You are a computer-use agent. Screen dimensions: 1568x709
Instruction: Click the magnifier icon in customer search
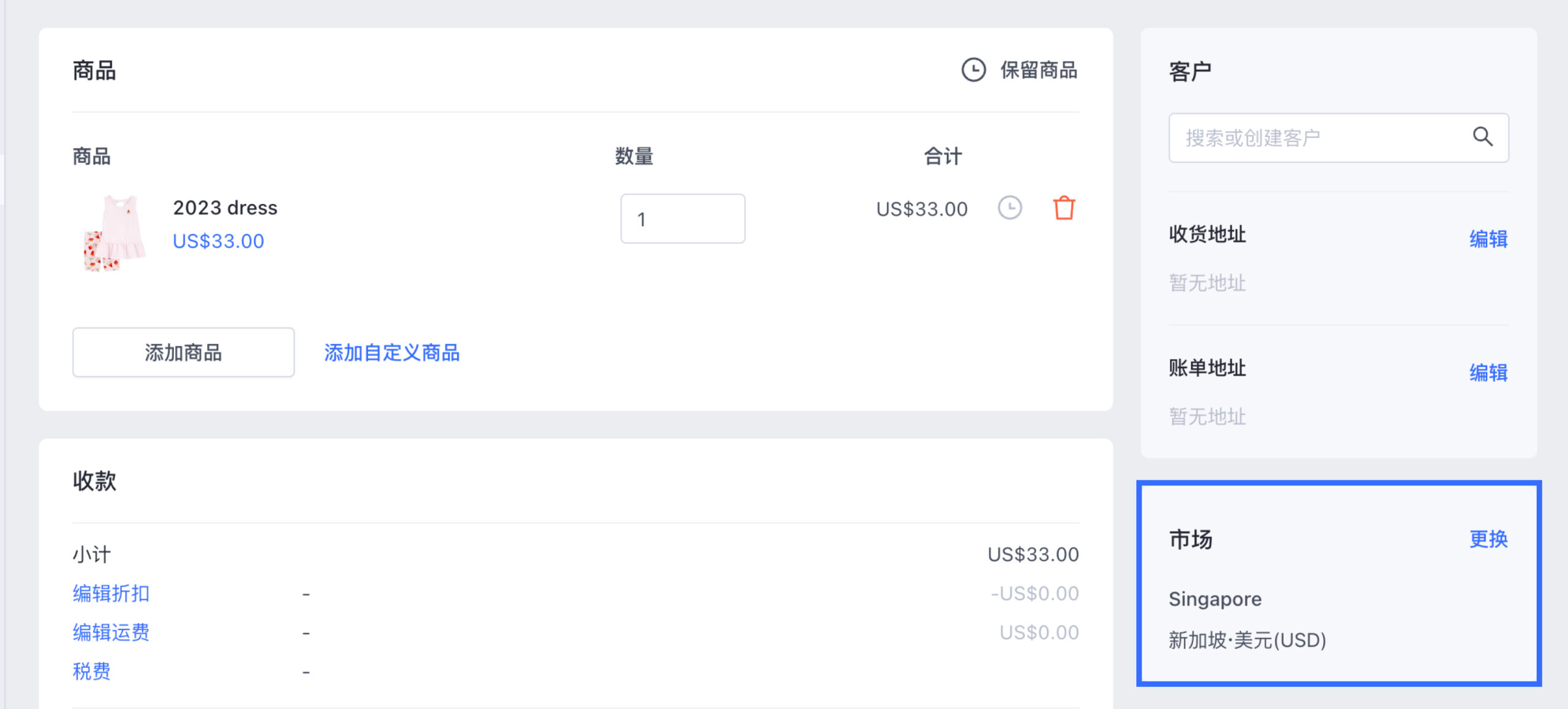point(1482,137)
